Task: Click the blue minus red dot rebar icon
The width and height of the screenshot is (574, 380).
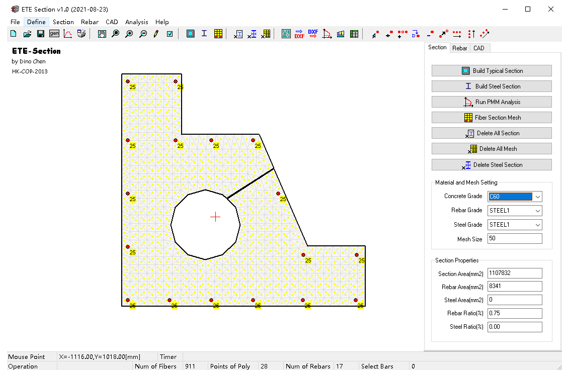Action: pyautogui.click(x=430, y=34)
